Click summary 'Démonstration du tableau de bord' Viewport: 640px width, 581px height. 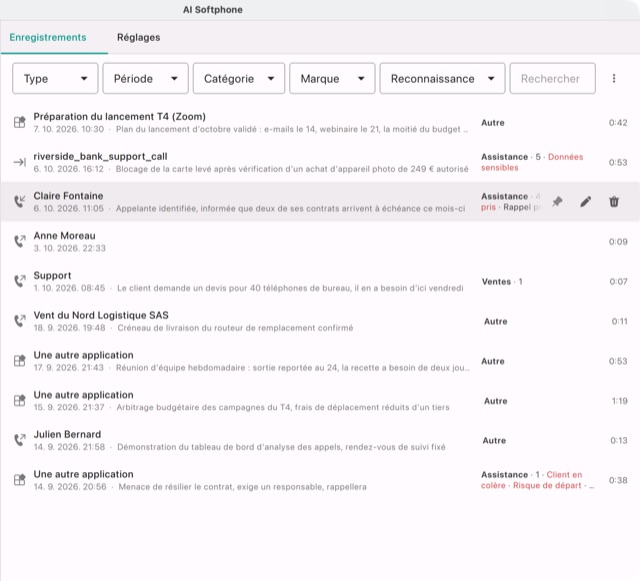click(281, 447)
